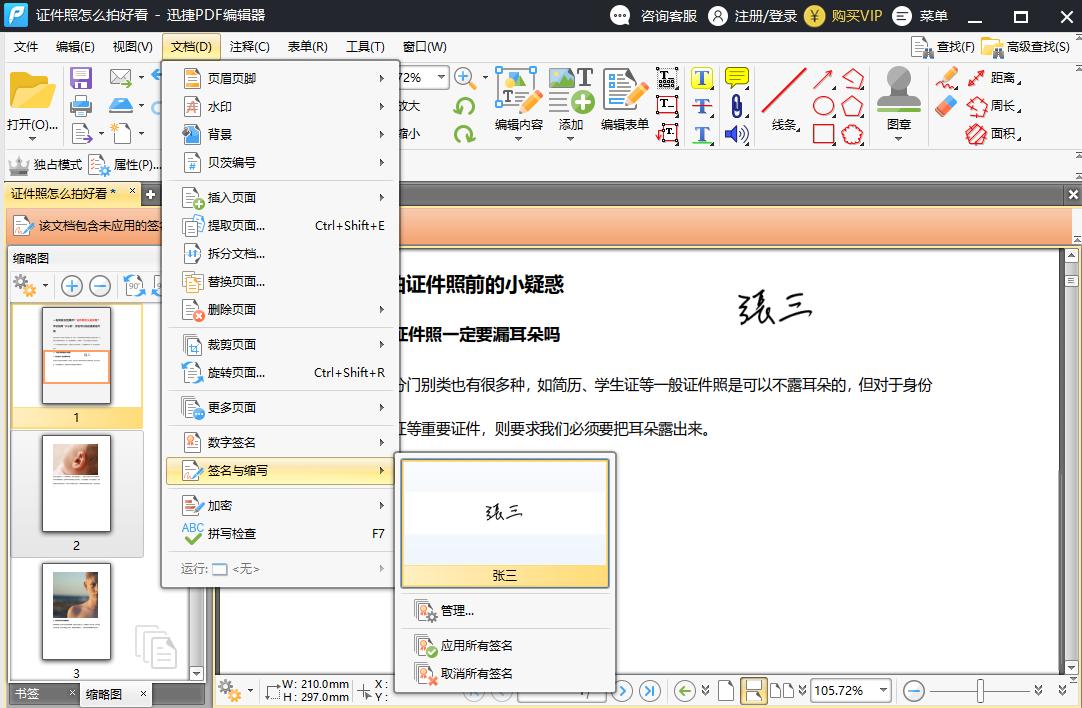Enable 独占模式 (Exclusive Mode)

45,165
